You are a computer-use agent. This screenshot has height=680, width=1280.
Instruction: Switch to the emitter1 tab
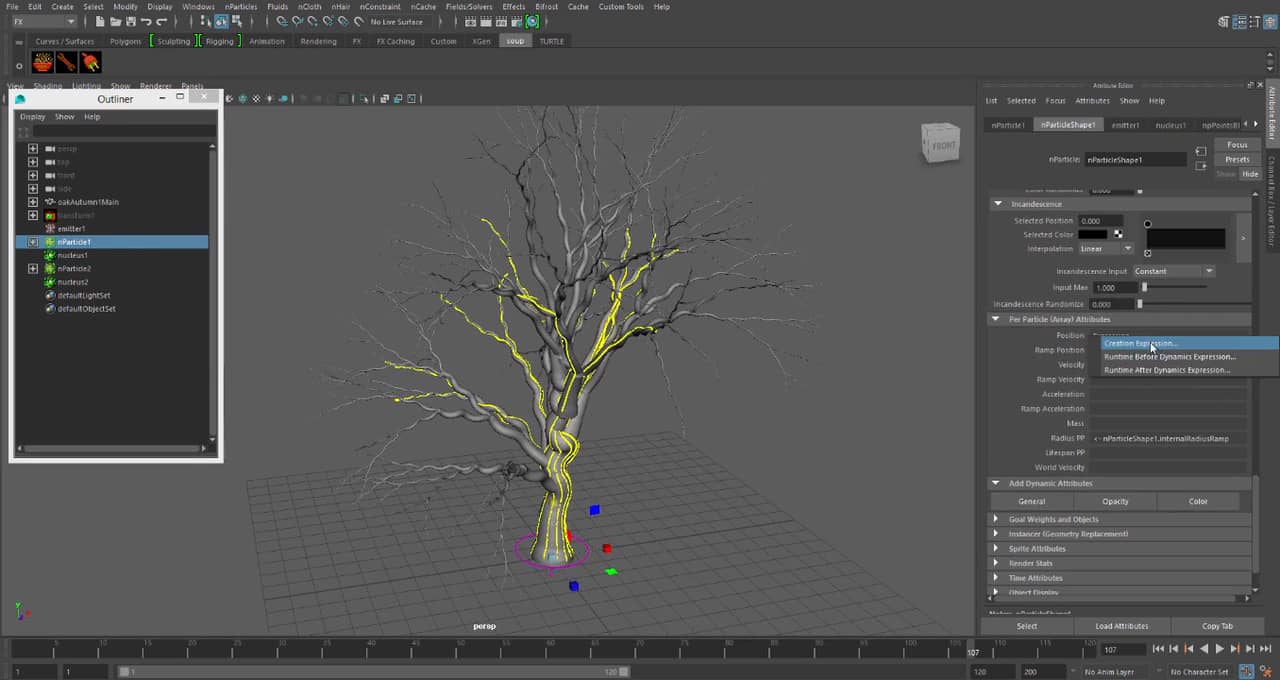(1125, 125)
